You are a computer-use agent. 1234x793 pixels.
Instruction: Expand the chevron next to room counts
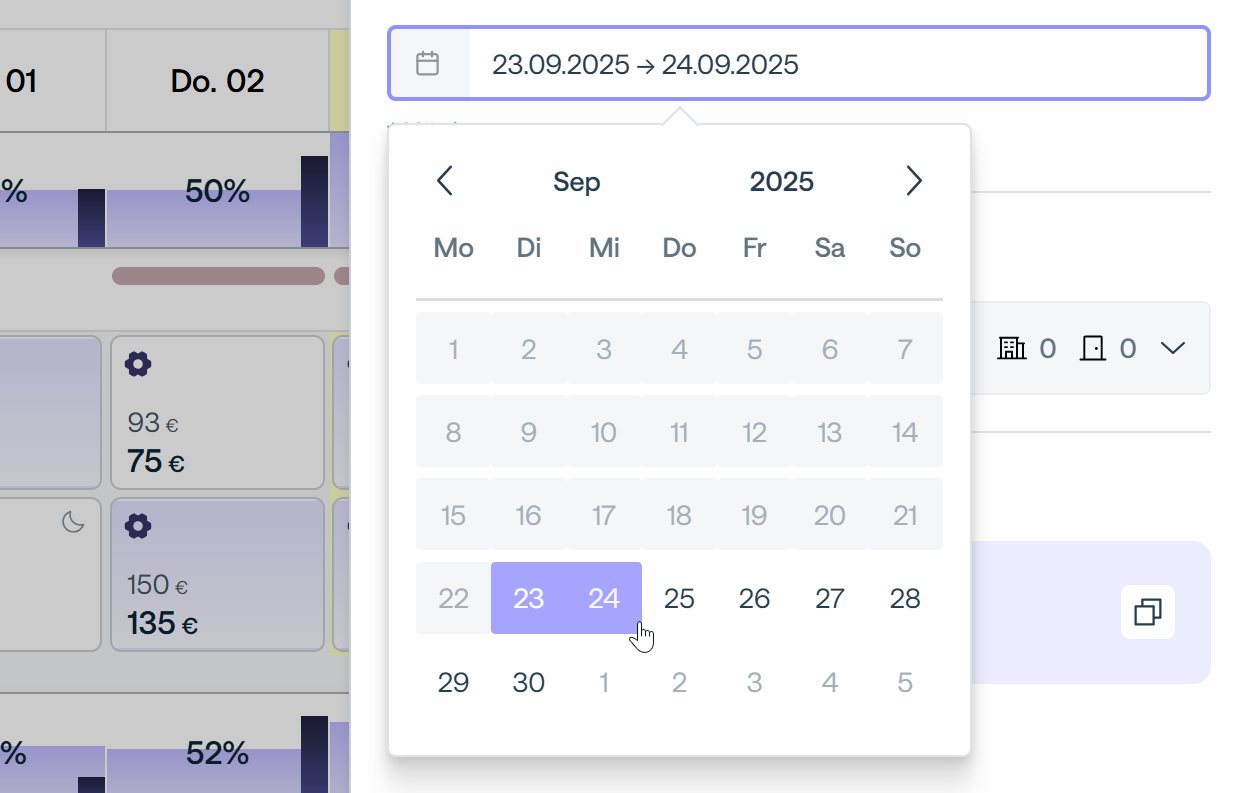click(x=1172, y=348)
